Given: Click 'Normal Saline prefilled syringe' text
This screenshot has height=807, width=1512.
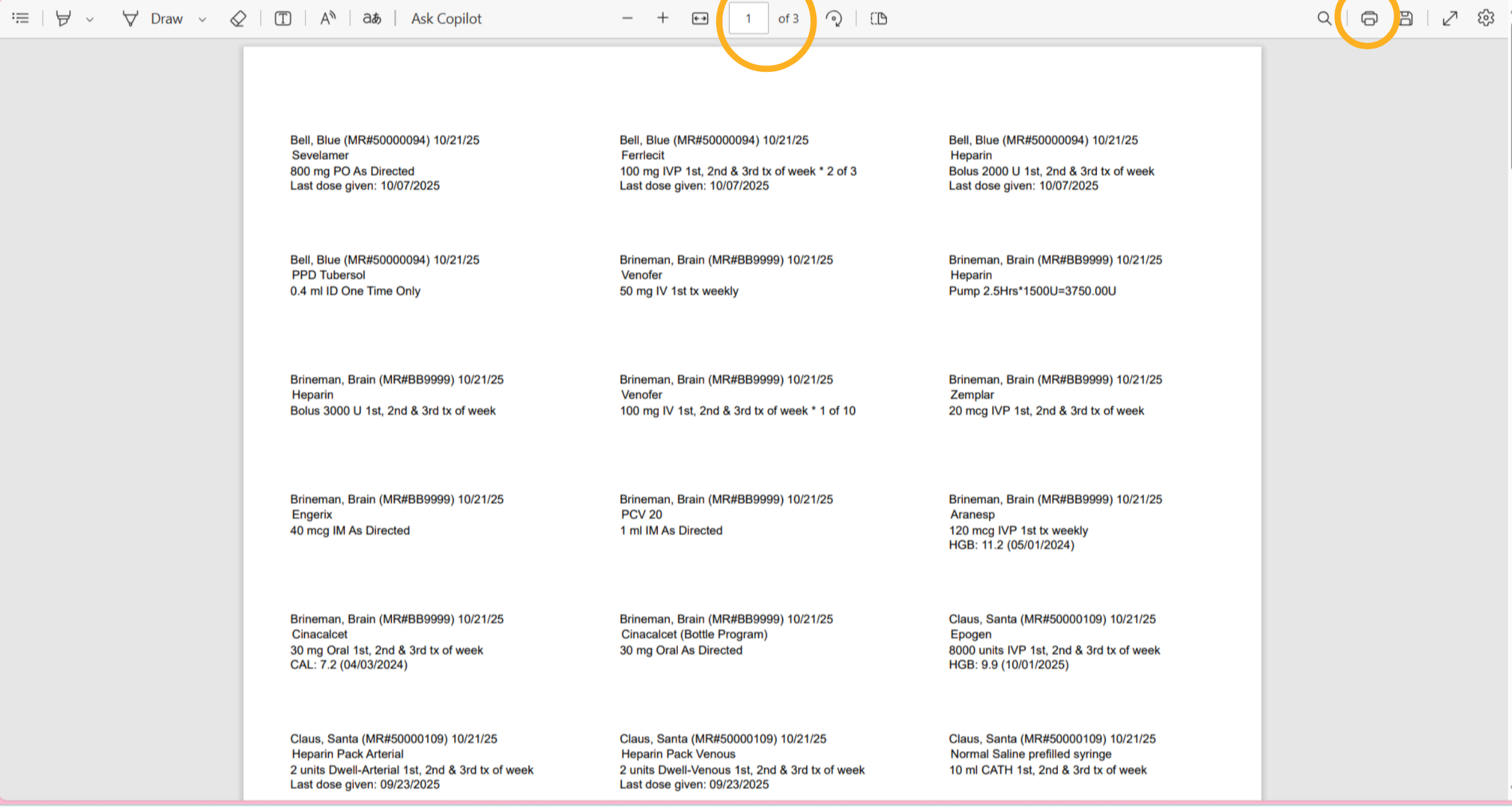Looking at the screenshot, I should tap(1031, 753).
